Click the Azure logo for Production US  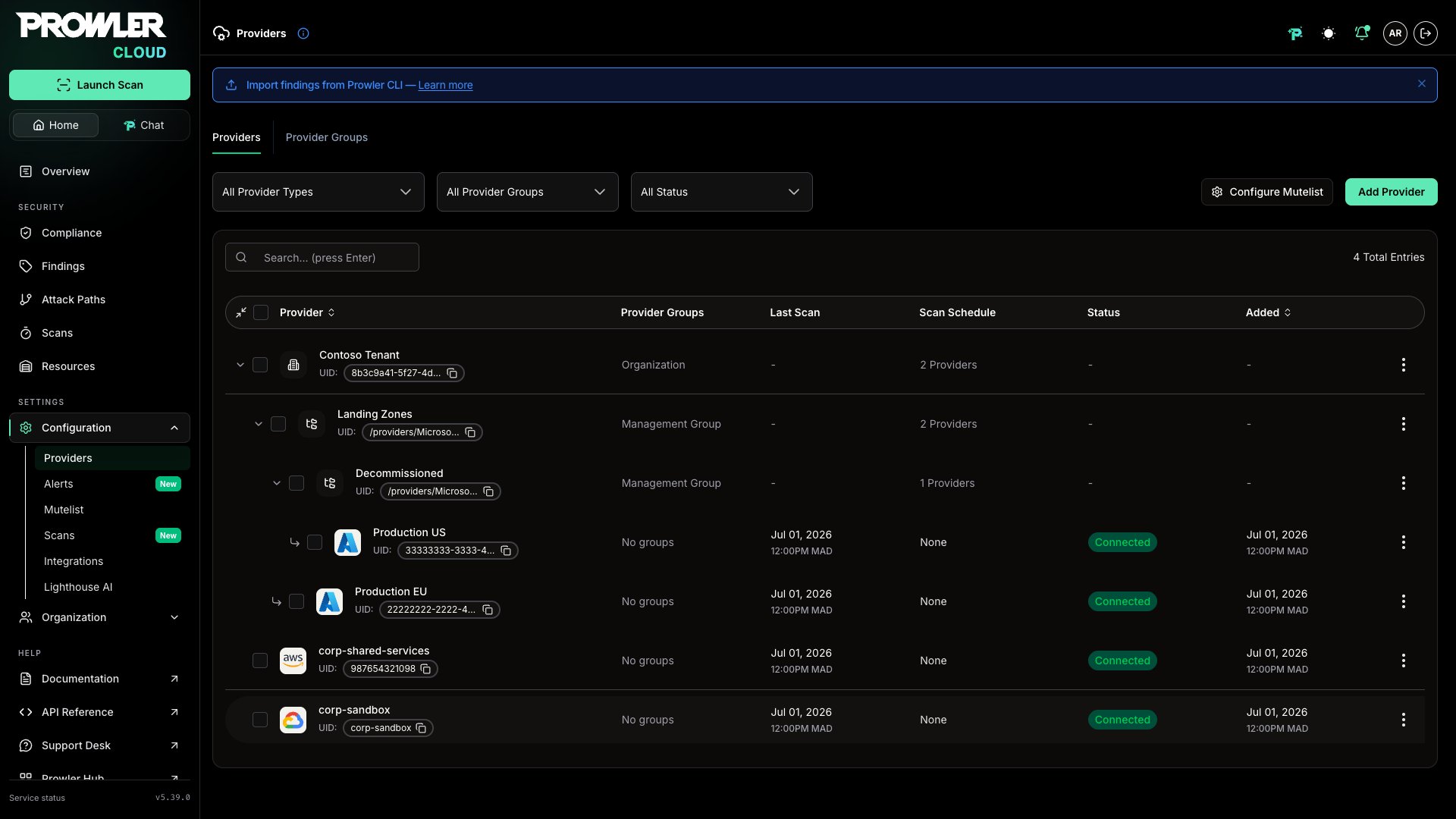point(347,542)
